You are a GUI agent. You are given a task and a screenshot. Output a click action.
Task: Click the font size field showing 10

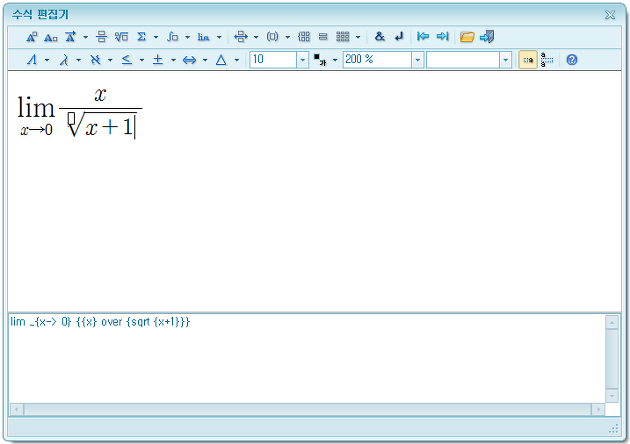[274, 60]
